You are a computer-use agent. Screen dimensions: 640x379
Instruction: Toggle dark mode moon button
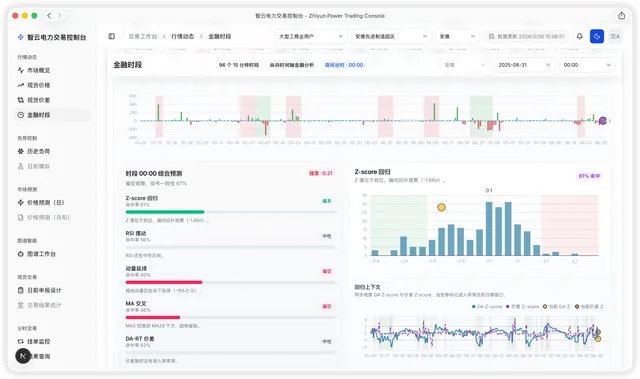[x=597, y=36]
